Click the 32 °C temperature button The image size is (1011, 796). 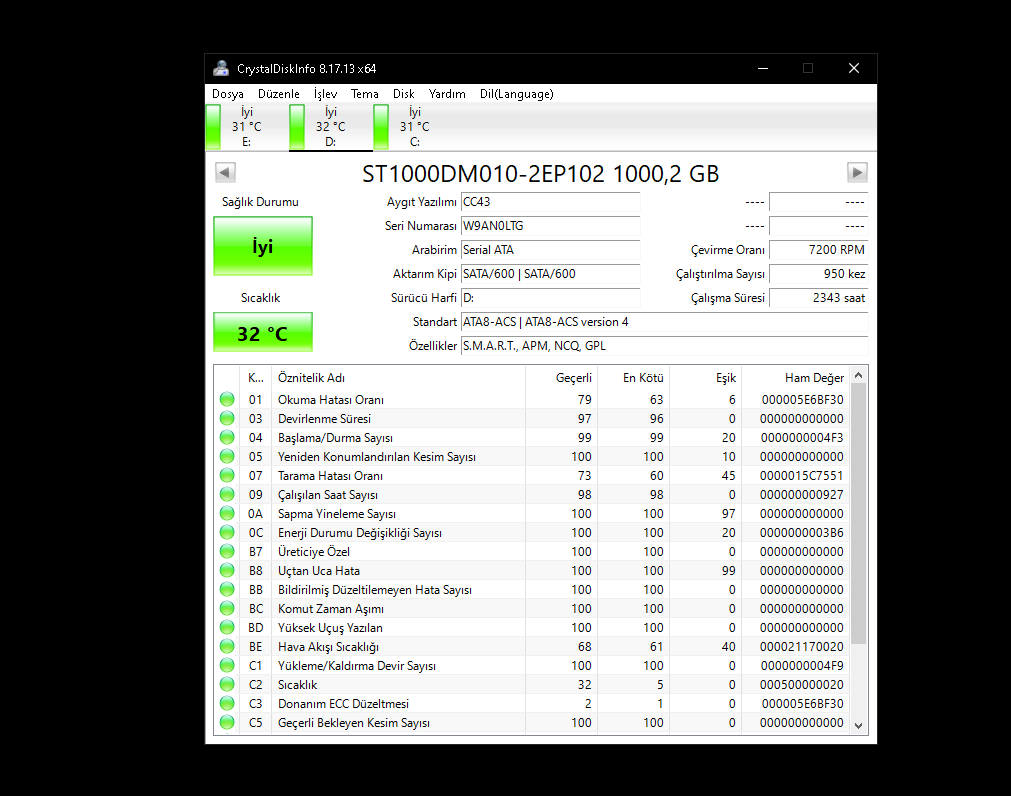(263, 333)
